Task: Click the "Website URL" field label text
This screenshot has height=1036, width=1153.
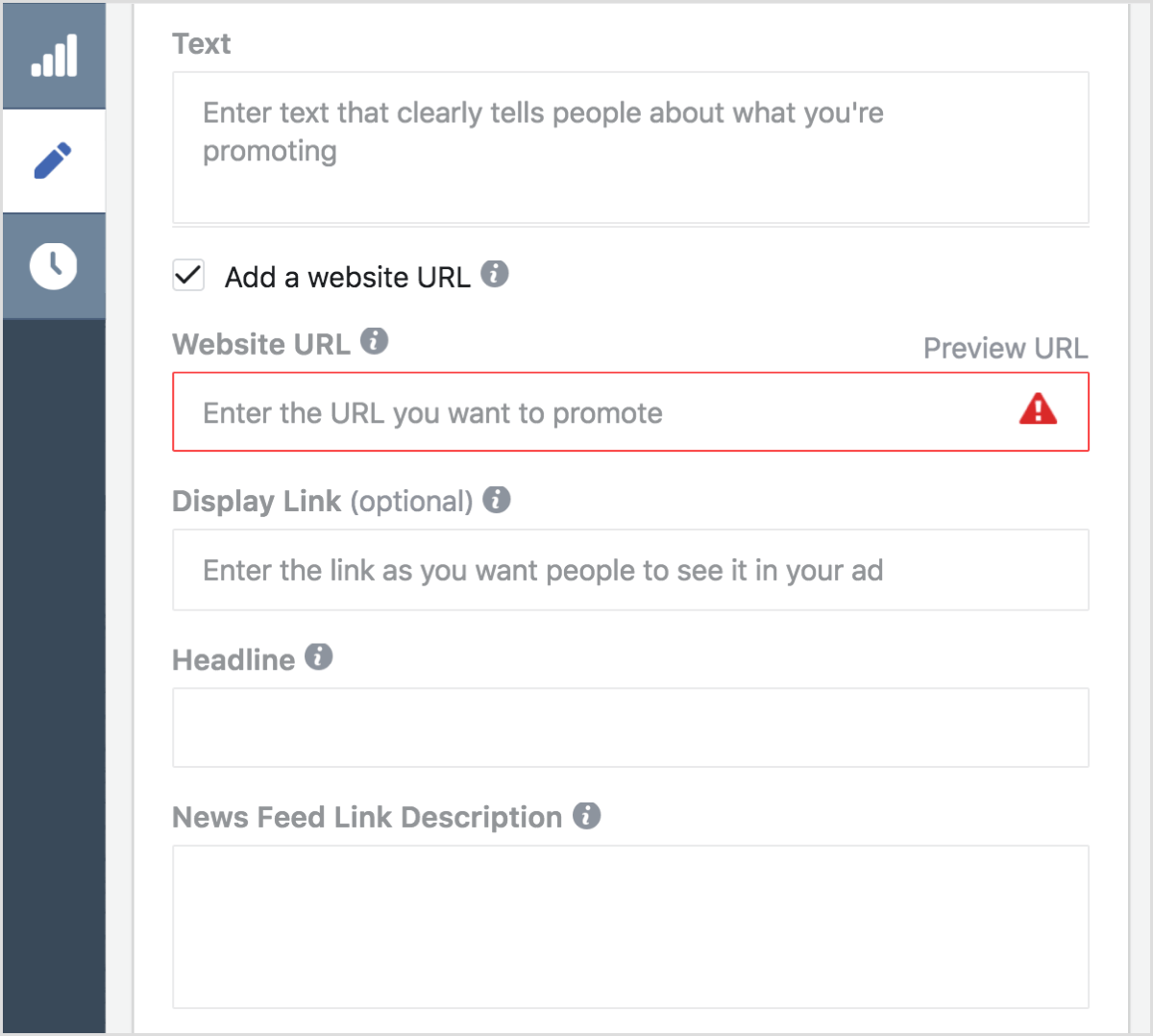Action: click(261, 344)
